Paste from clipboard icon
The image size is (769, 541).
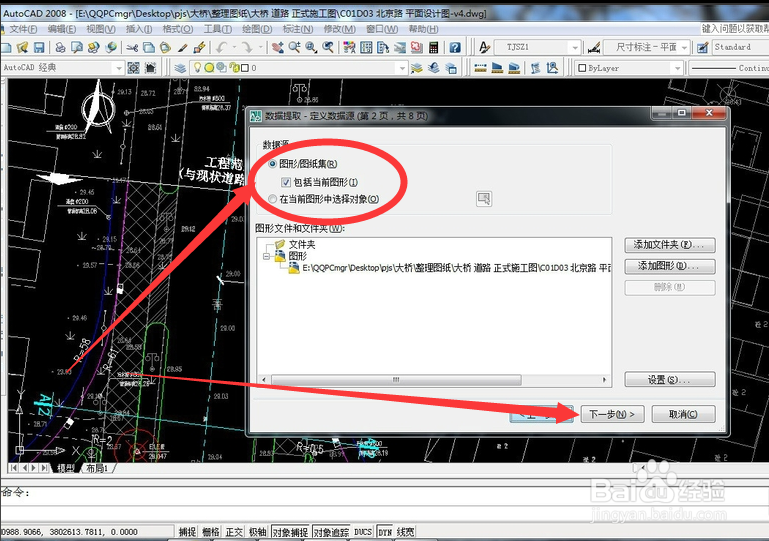165,48
